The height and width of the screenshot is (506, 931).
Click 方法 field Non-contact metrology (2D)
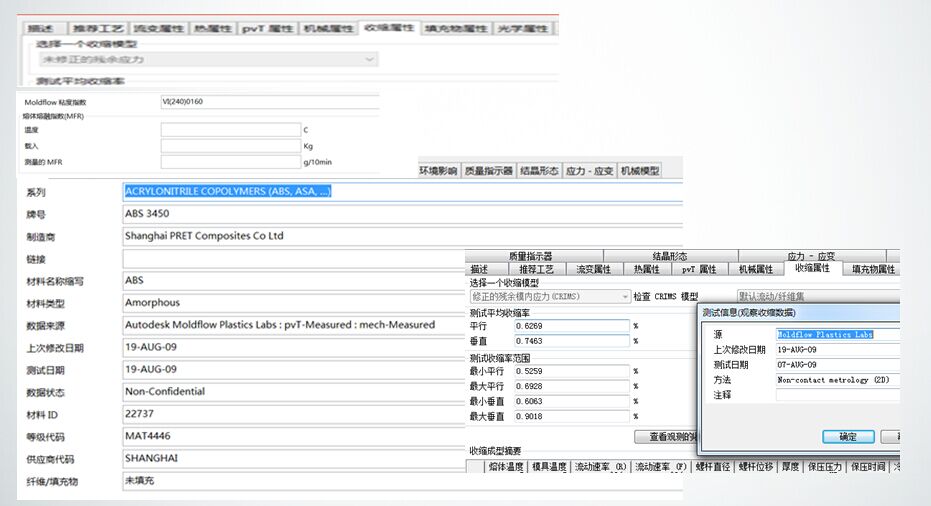[838, 380]
